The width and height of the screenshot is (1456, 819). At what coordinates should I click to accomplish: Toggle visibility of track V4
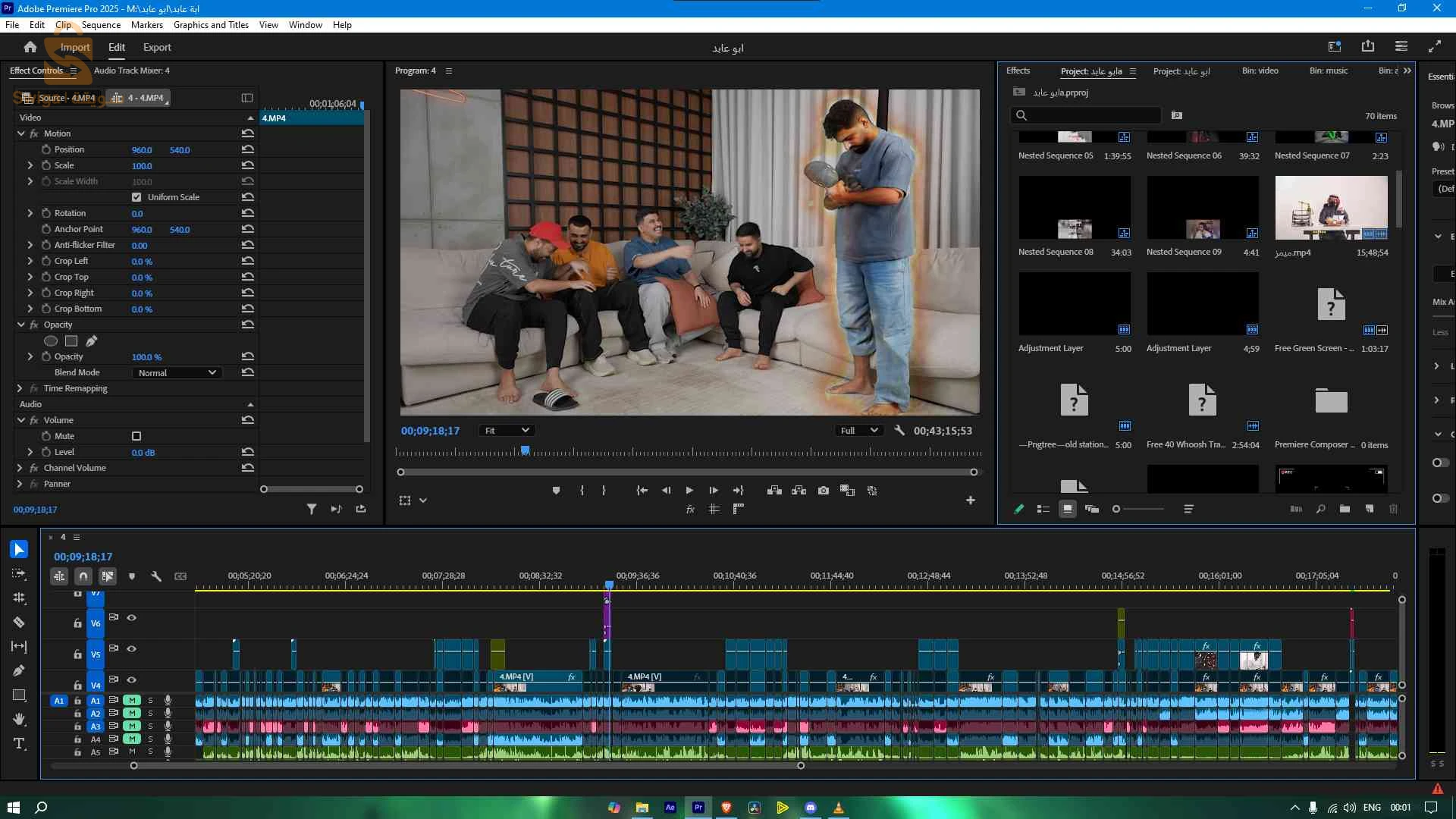click(132, 680)
